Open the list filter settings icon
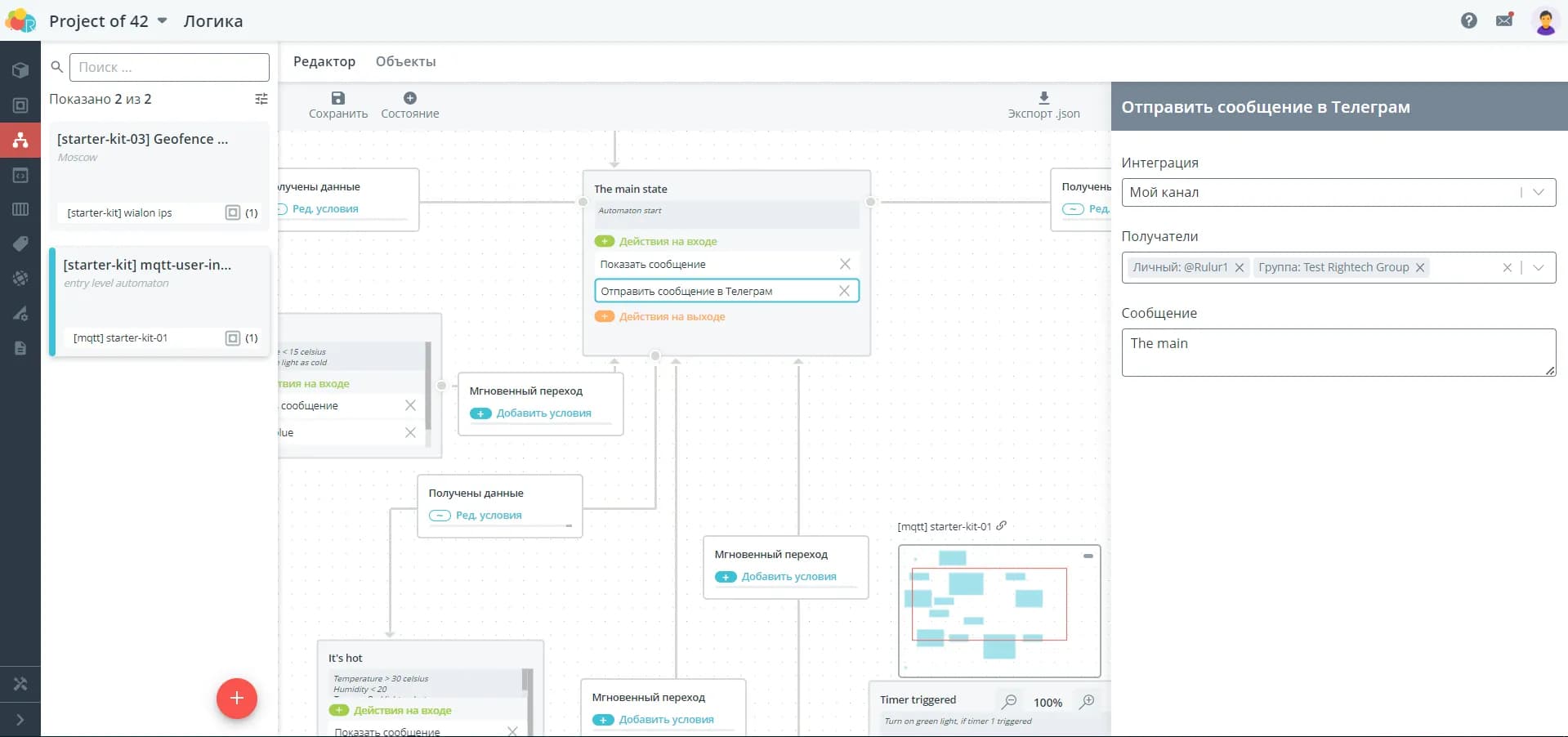This screenshot has width=1568, height=737. [x=261, y=99]
